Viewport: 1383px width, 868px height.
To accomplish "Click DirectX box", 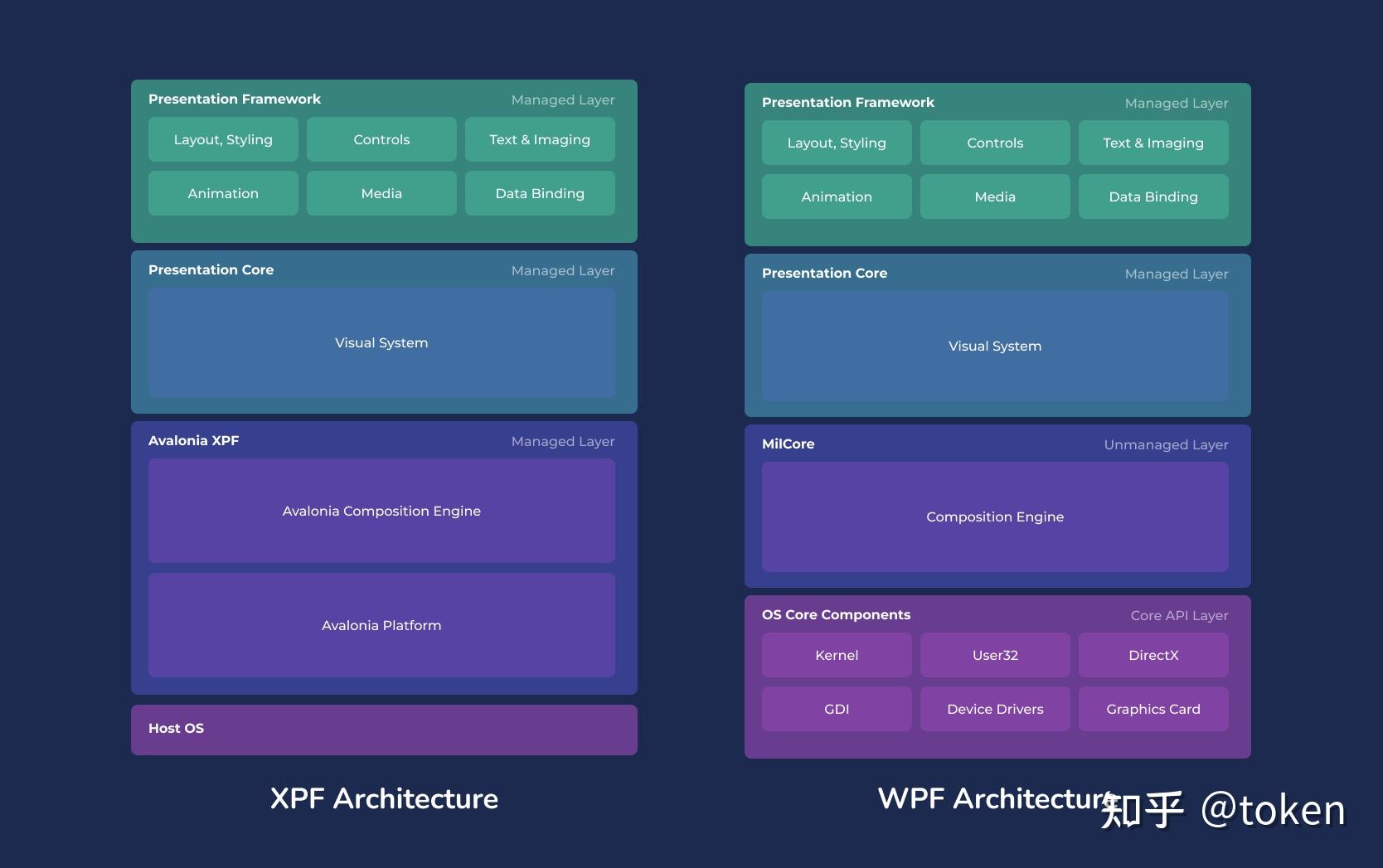I will tap(1153, 655).
